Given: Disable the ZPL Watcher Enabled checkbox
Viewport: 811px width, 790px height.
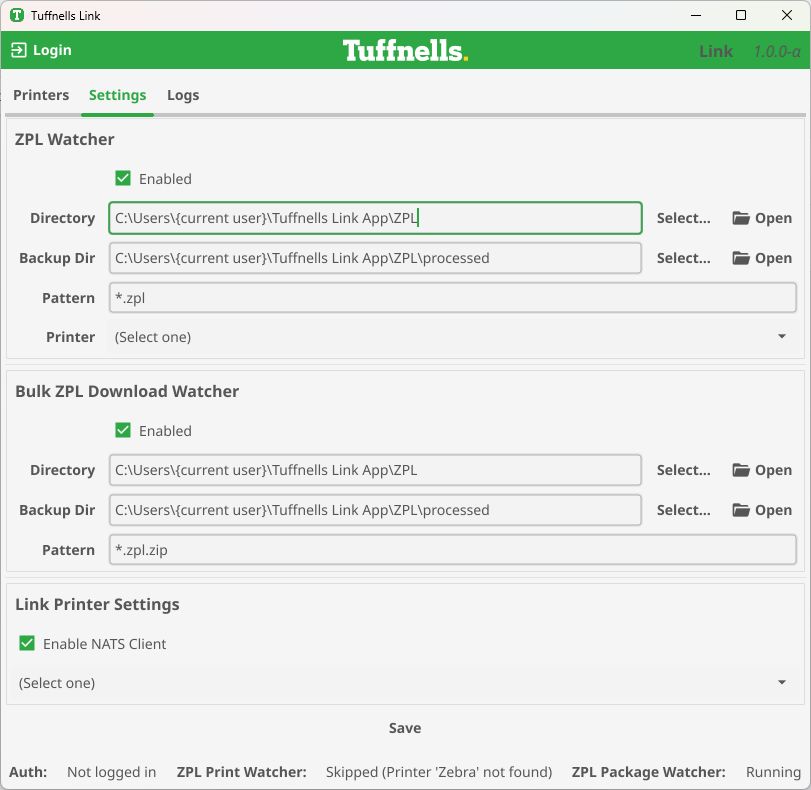Looking at the screenshot, I should (123, 179).
